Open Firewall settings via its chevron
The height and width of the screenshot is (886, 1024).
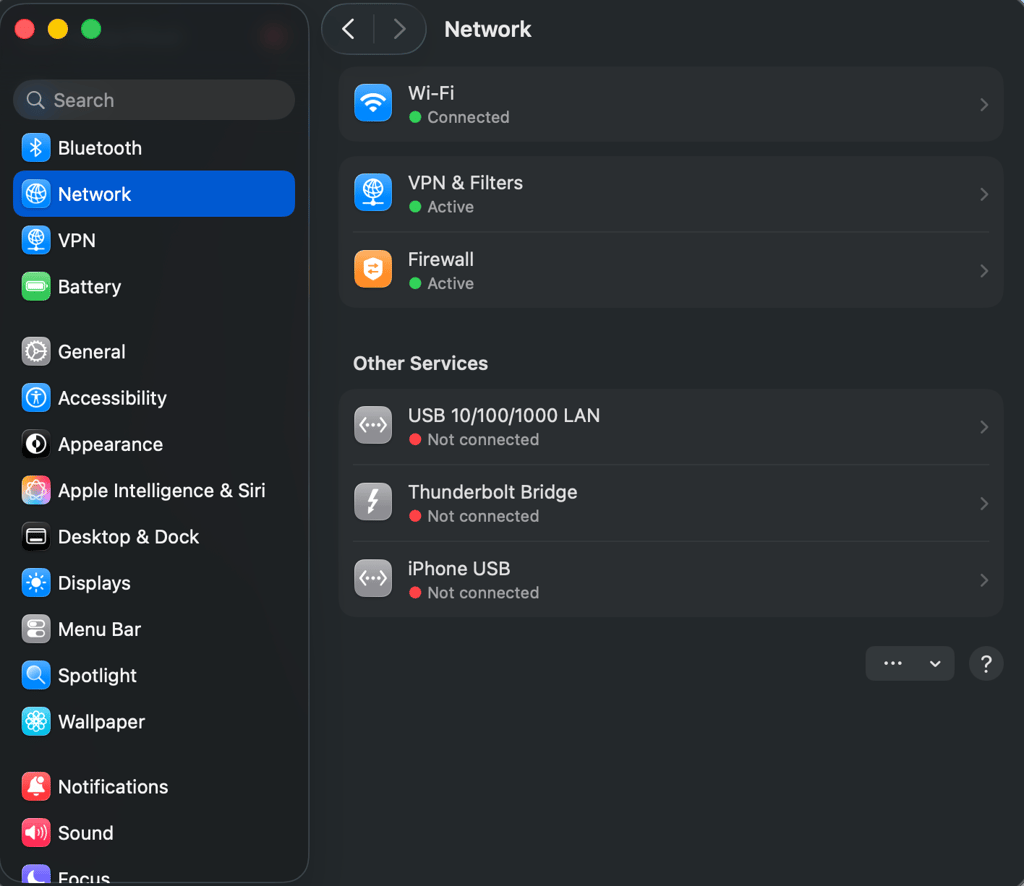click(984, 270)
